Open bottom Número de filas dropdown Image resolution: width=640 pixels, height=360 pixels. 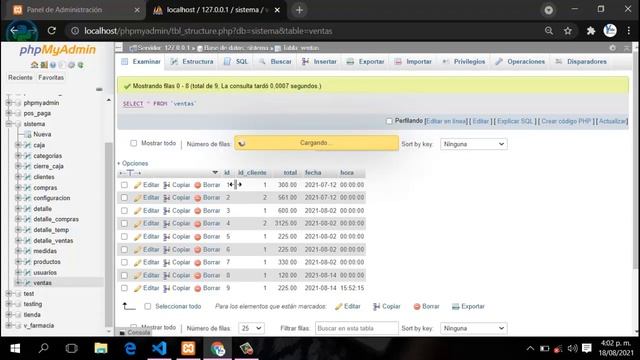[251, 328]
